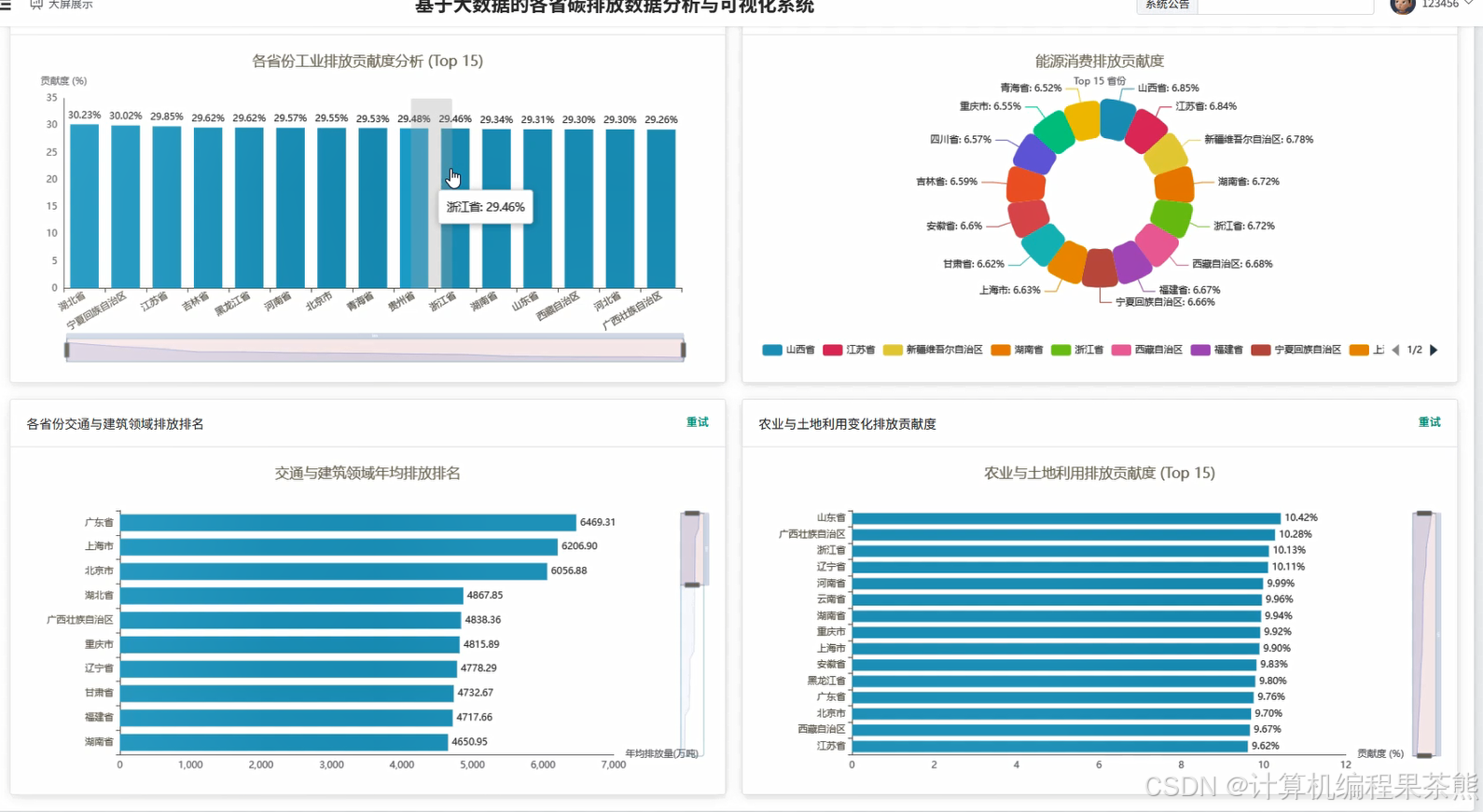The height and width of the screenshot is (812, 1483).
Task: Click lower handle of transport chart vertical slider
Action: [x=692, y=585]
